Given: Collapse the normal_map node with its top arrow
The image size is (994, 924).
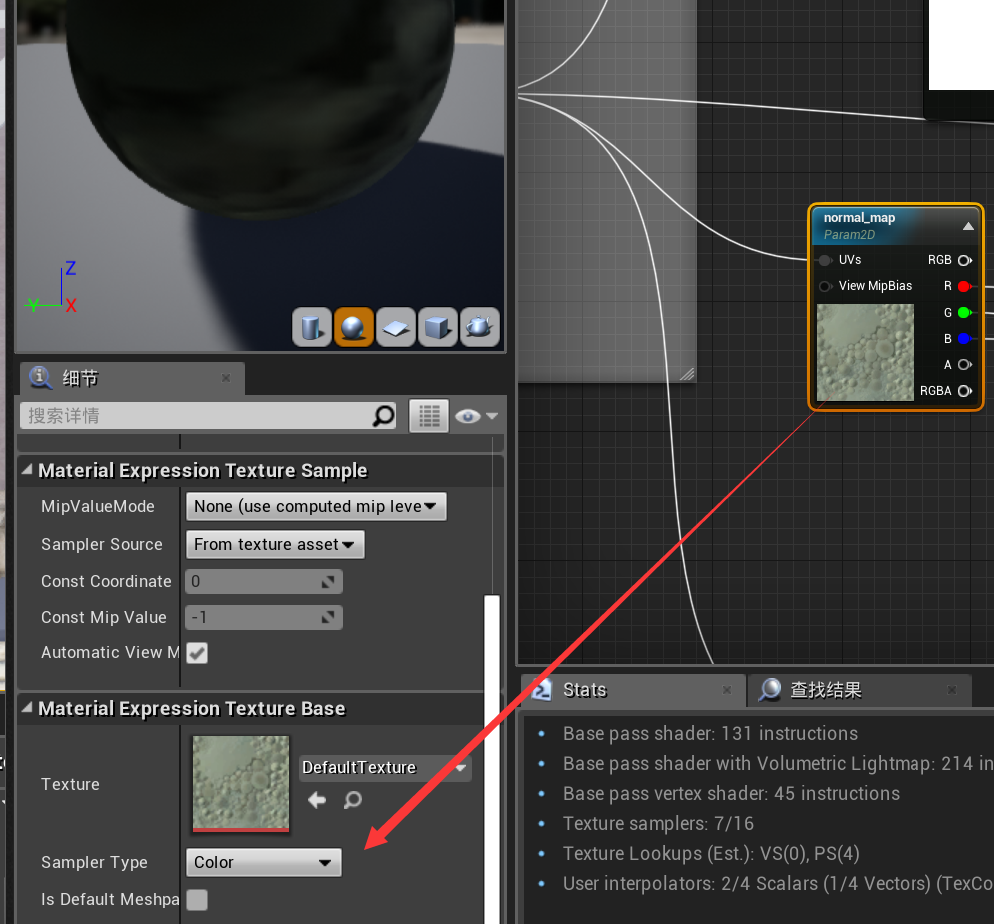Looking at the screenshot, I should click(968, 225).
